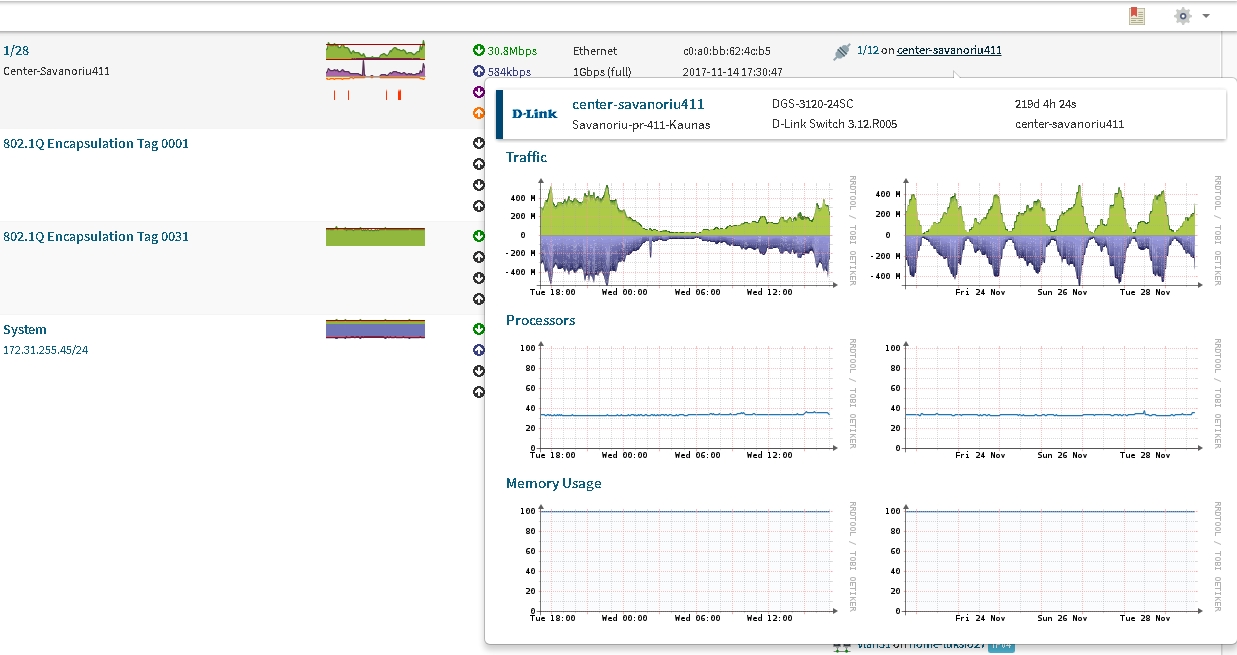Open the 802.1Q Encapsulation Tag 0031 link
The height and width of the screenshot is (655, 1237).
pyautogui.click(x=96, y=236)
